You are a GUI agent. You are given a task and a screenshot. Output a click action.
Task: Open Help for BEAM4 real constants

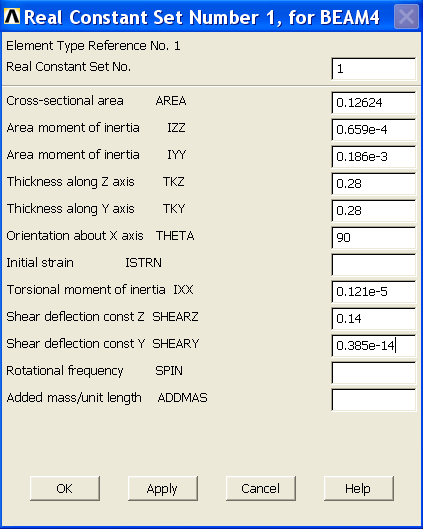click(x=359, y=488)
